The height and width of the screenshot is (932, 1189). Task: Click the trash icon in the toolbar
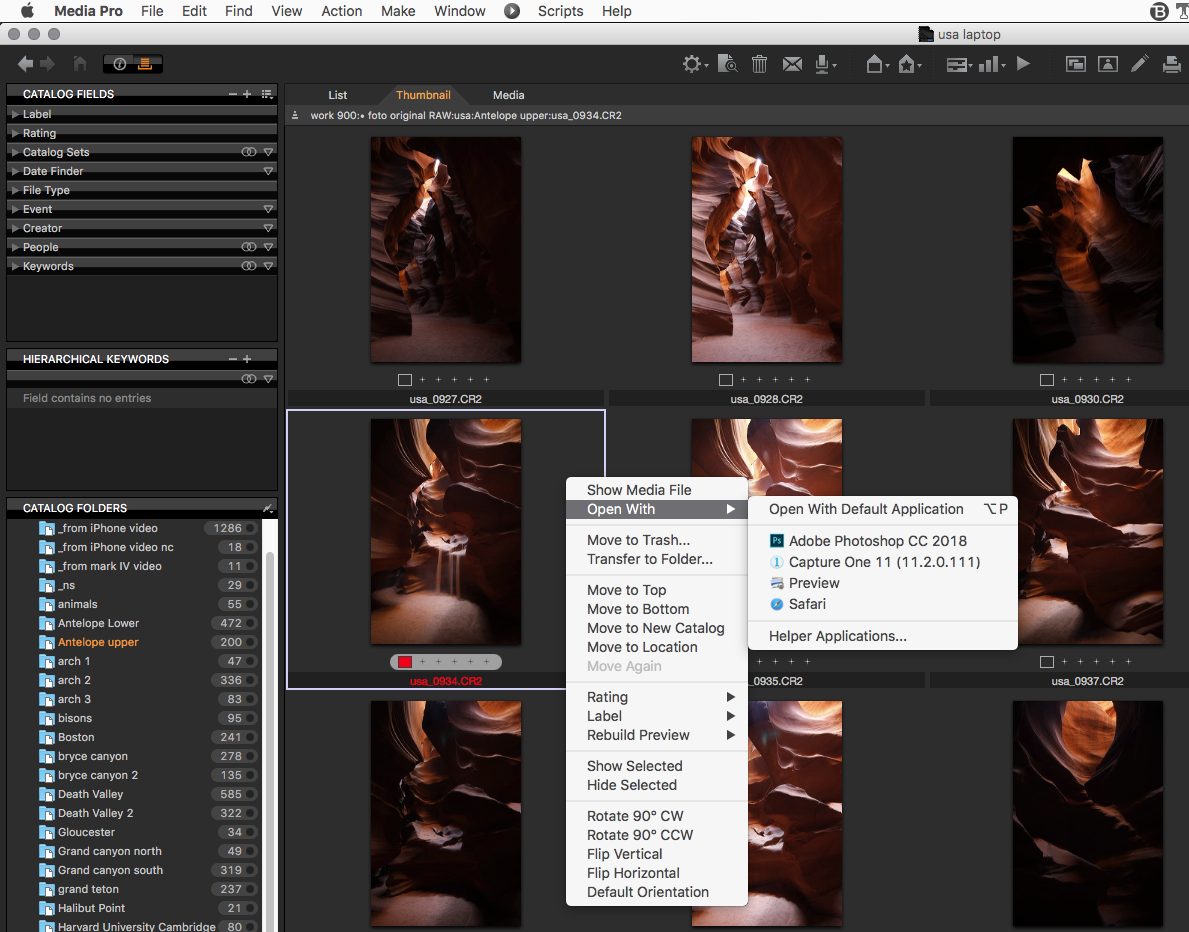[x=759, y=64]
